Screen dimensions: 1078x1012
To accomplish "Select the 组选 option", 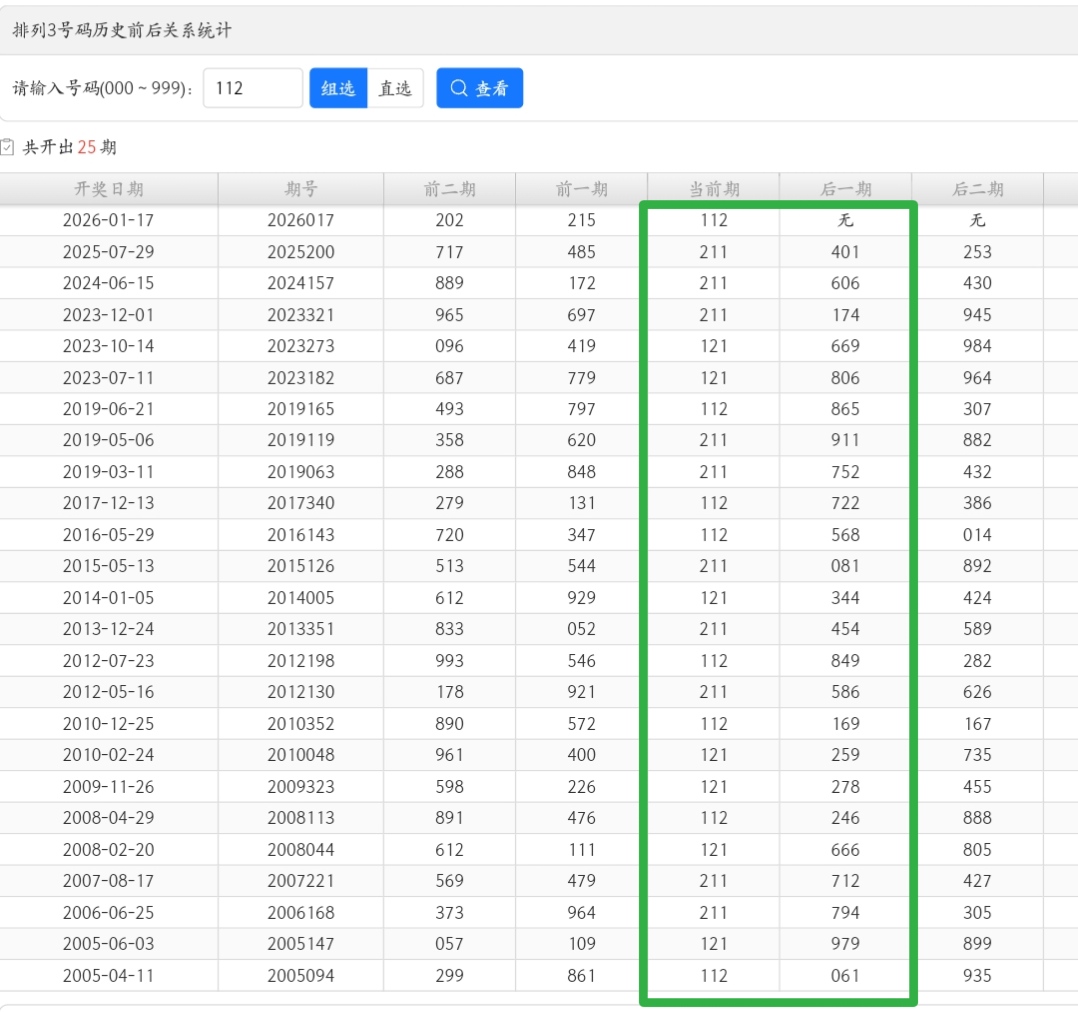I will [x=338, y=88].
